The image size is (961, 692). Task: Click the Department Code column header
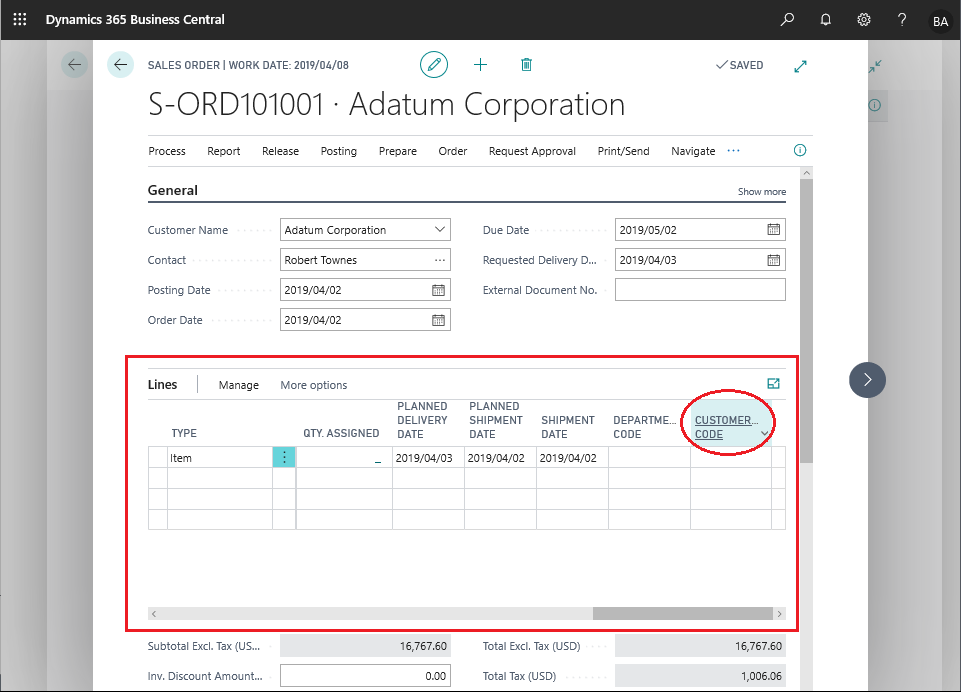coord(645,427)
